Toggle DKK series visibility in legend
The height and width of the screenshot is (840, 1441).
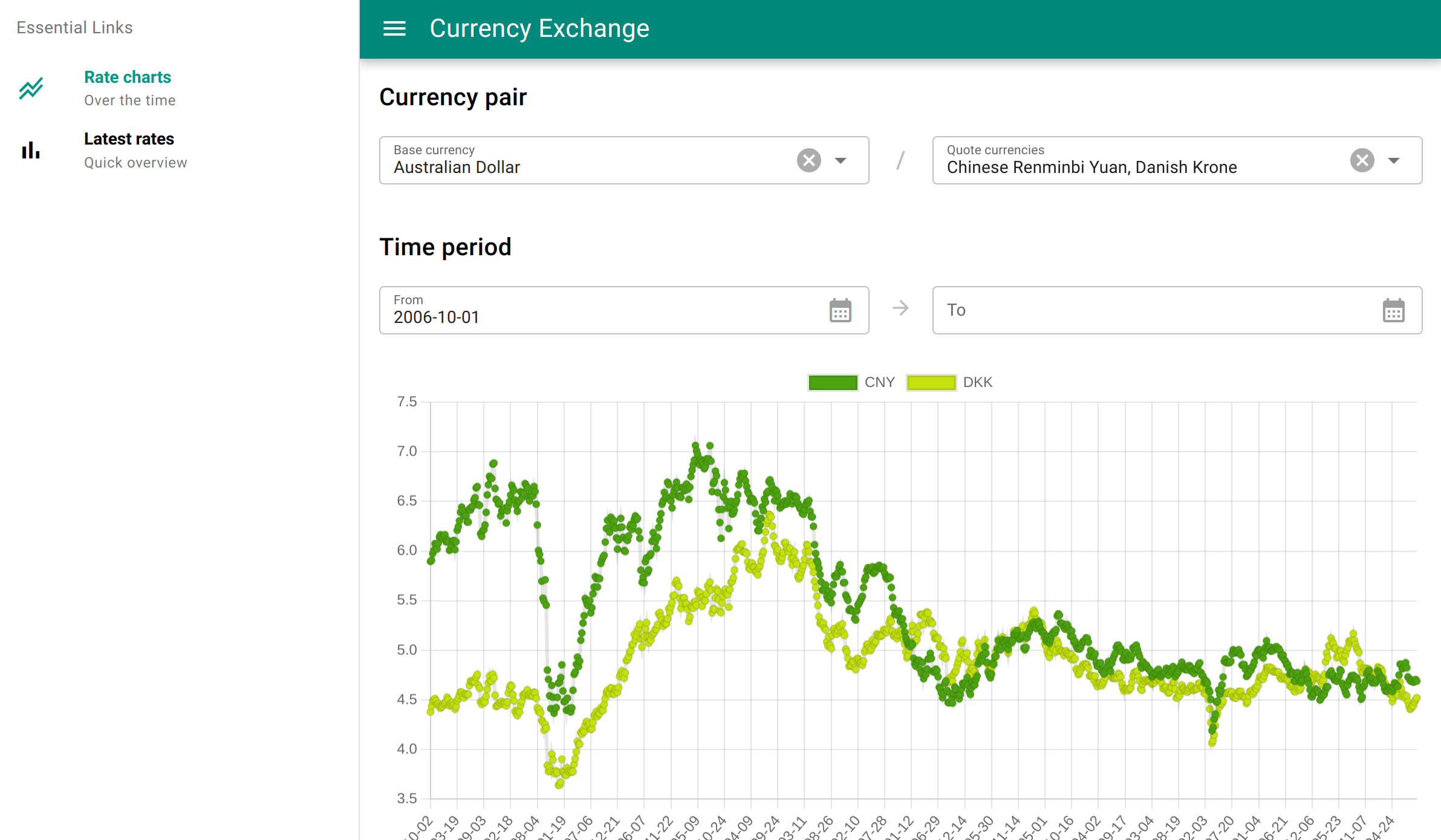tap(977, 382)
